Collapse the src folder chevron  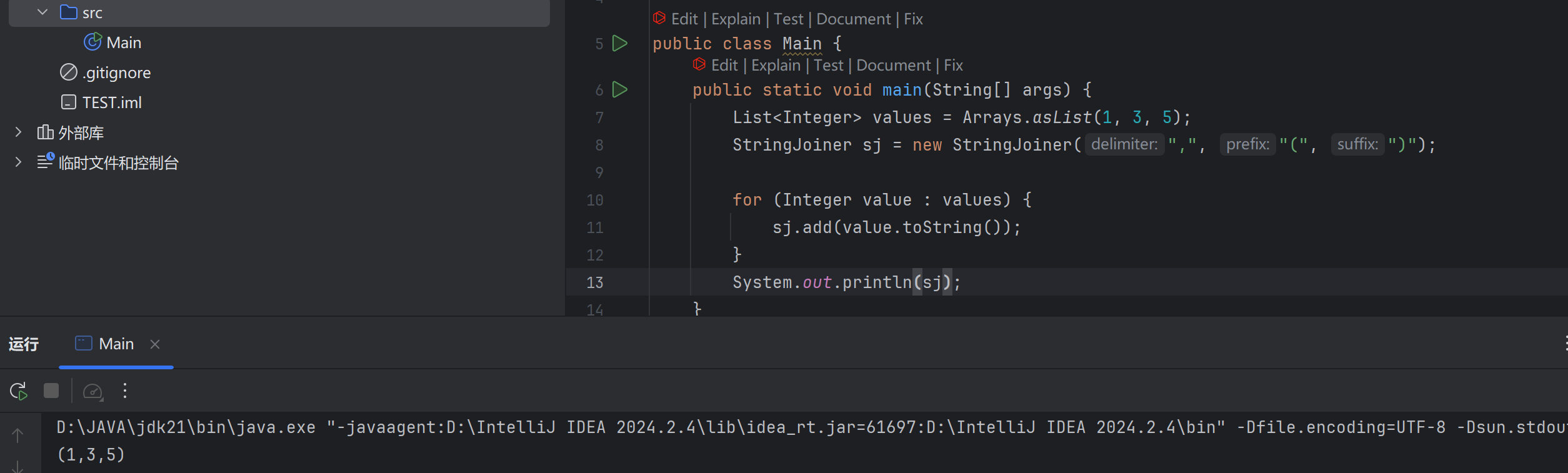click(42, 12)
